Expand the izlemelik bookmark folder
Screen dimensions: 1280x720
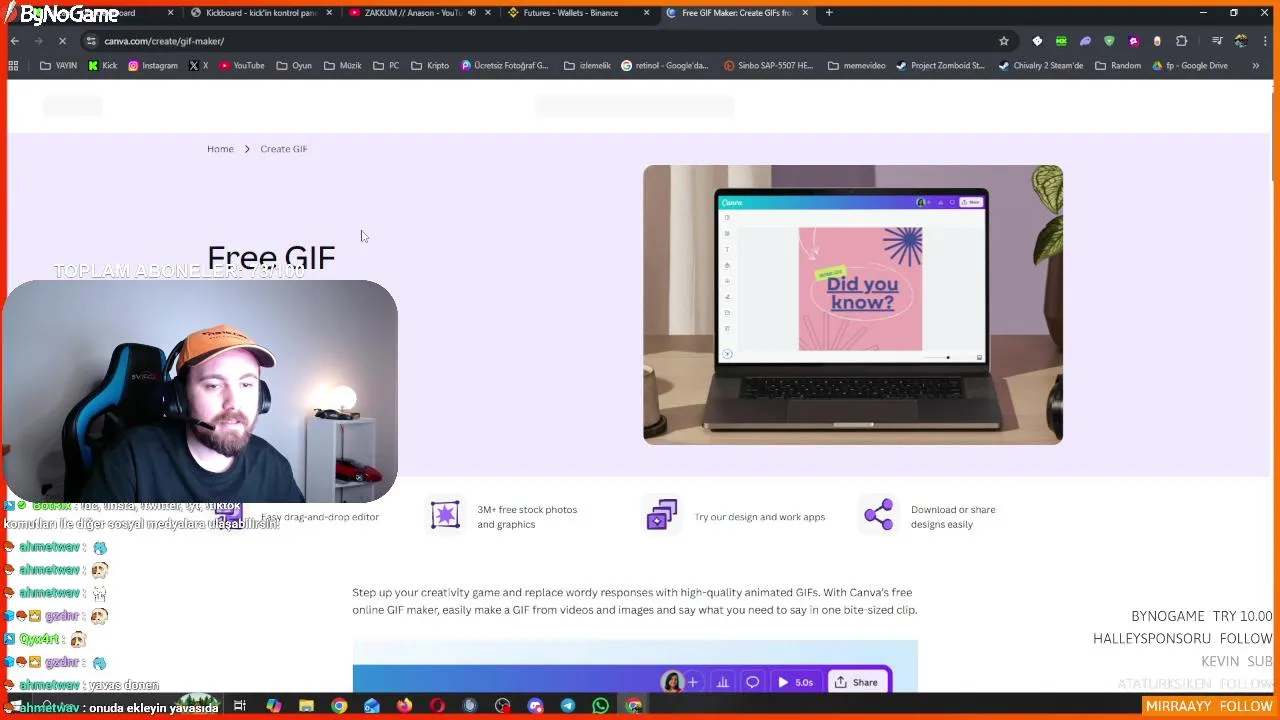point(587,66)
